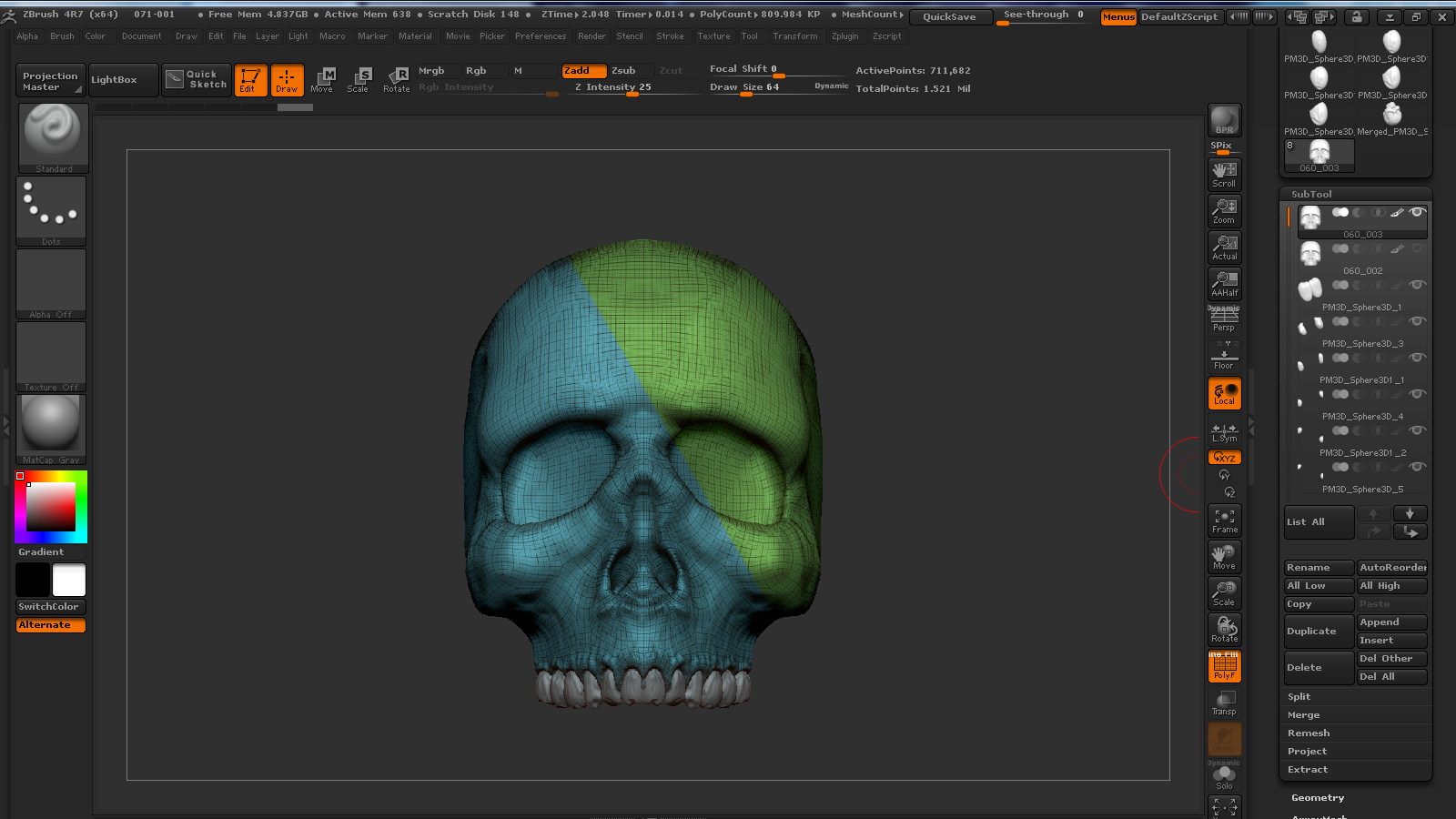Toggle the Floor grid
Viewport: 1456px width, 819px height.
click(x=1225, y=357)
